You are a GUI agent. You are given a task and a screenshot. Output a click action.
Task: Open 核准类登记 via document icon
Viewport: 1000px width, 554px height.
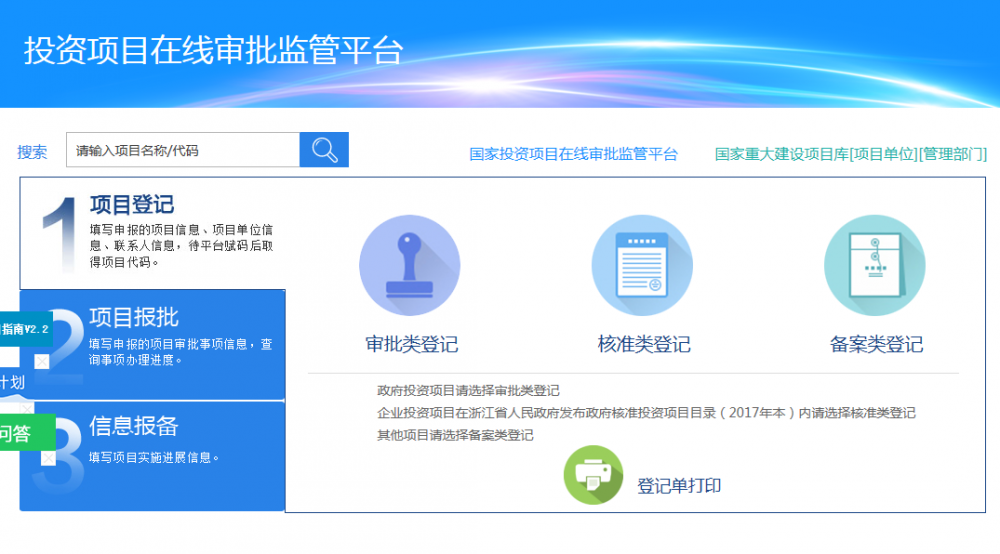[642, 265]
